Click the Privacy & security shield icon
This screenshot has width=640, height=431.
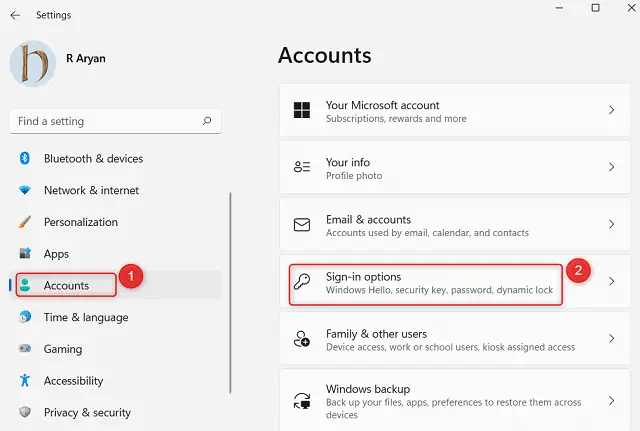(25, 412)
